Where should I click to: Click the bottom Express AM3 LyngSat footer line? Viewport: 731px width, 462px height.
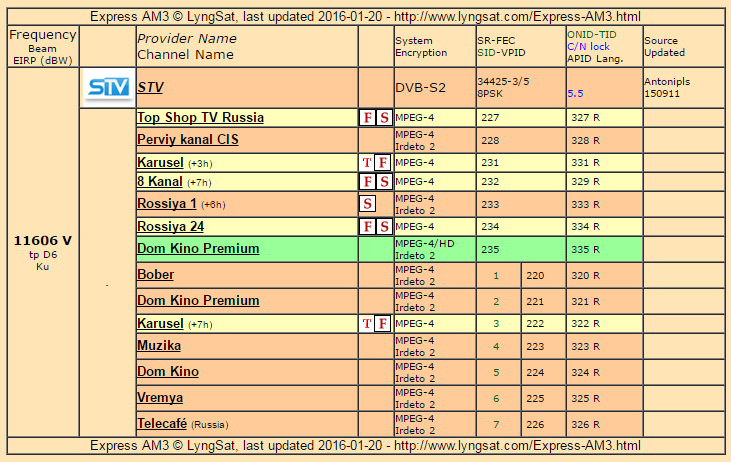pyautogui.click(x=366, y=446)
